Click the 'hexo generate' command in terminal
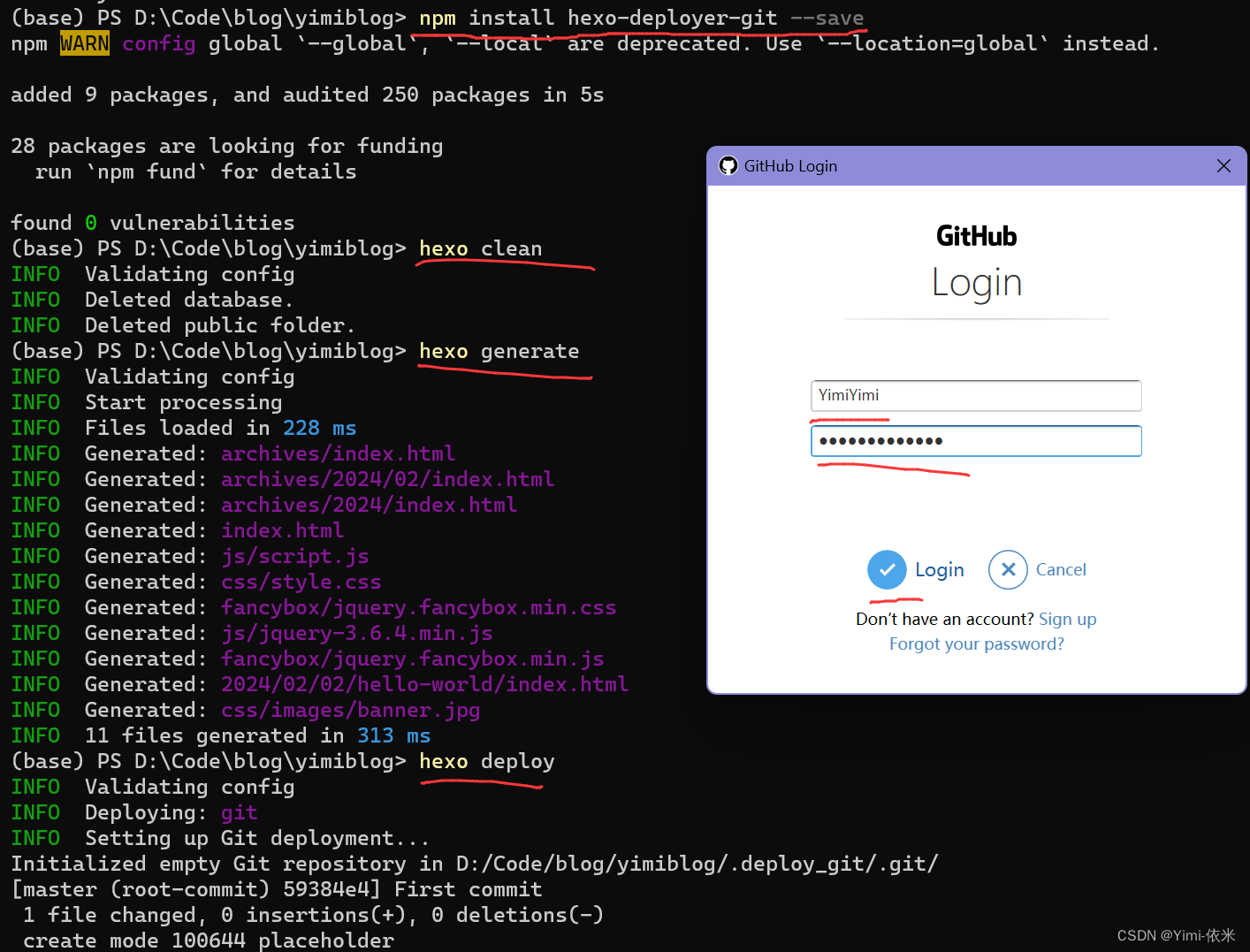Image resolution: width=1250 pixels, height=952 pixels. (x=499, y=352)
